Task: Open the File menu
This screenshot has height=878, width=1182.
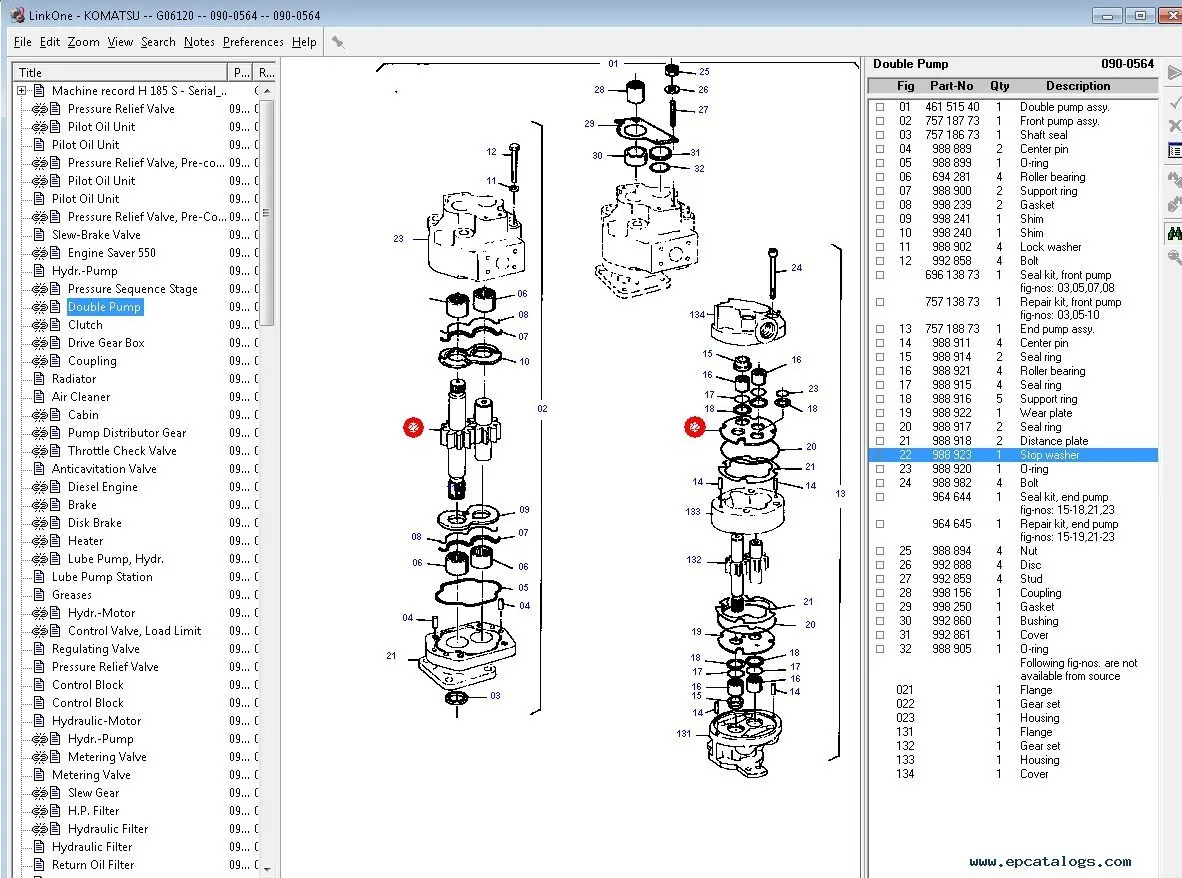Action: [23, 42]
